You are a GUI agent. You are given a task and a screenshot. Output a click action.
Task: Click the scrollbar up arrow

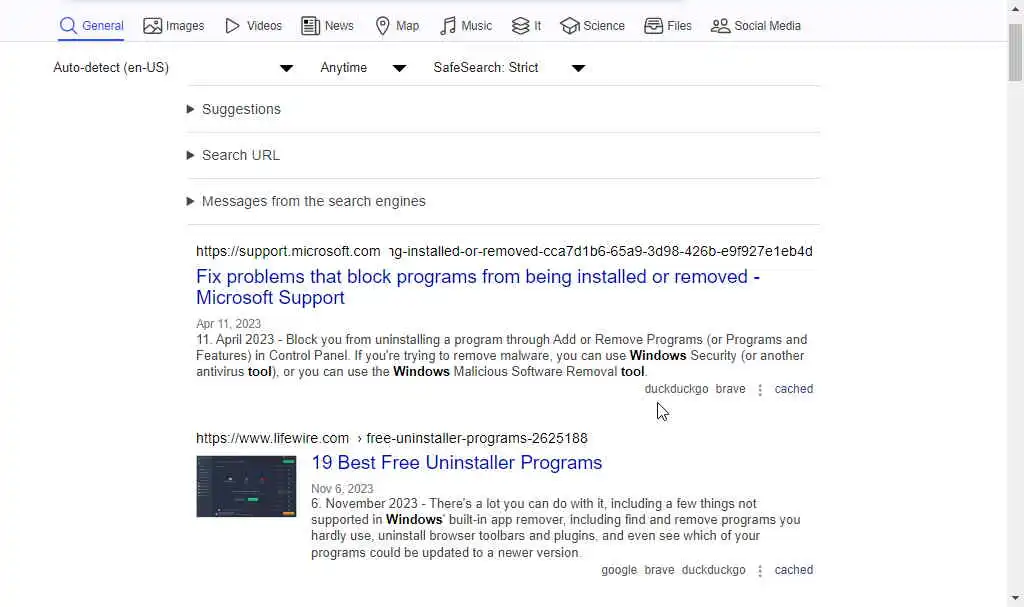[1015, 9]
